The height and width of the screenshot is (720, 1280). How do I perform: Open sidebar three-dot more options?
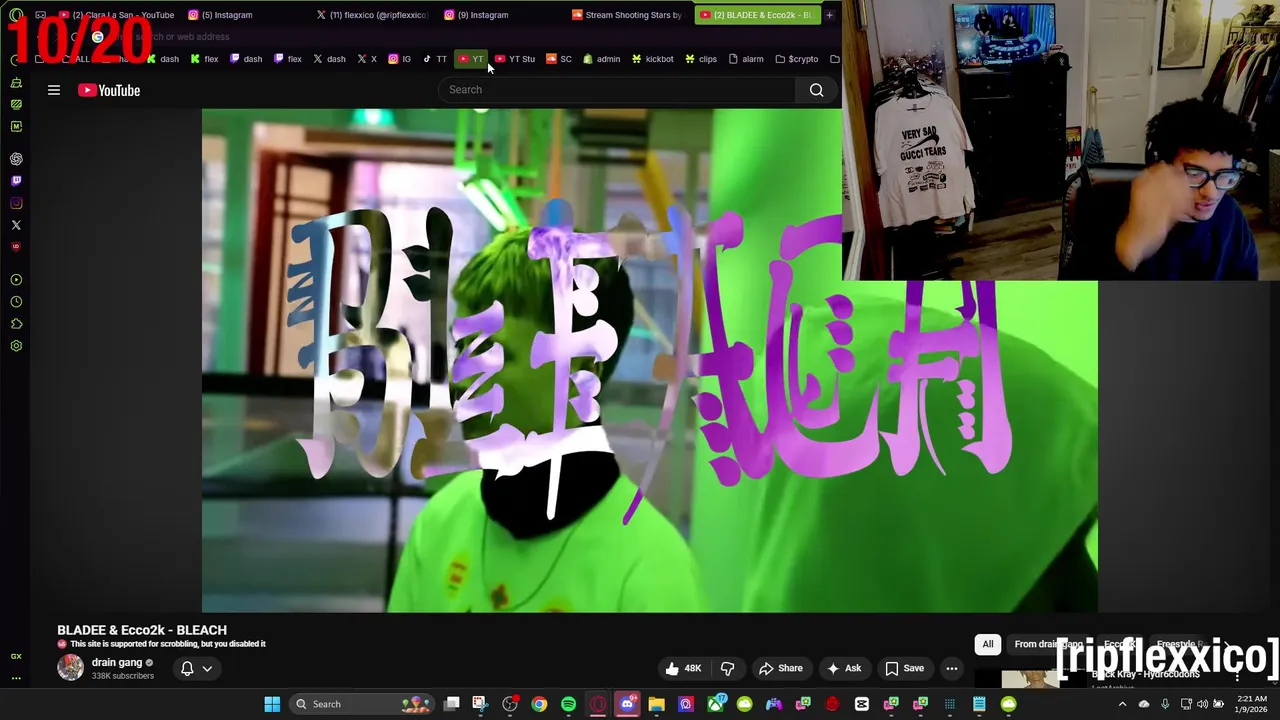point(16,678)
